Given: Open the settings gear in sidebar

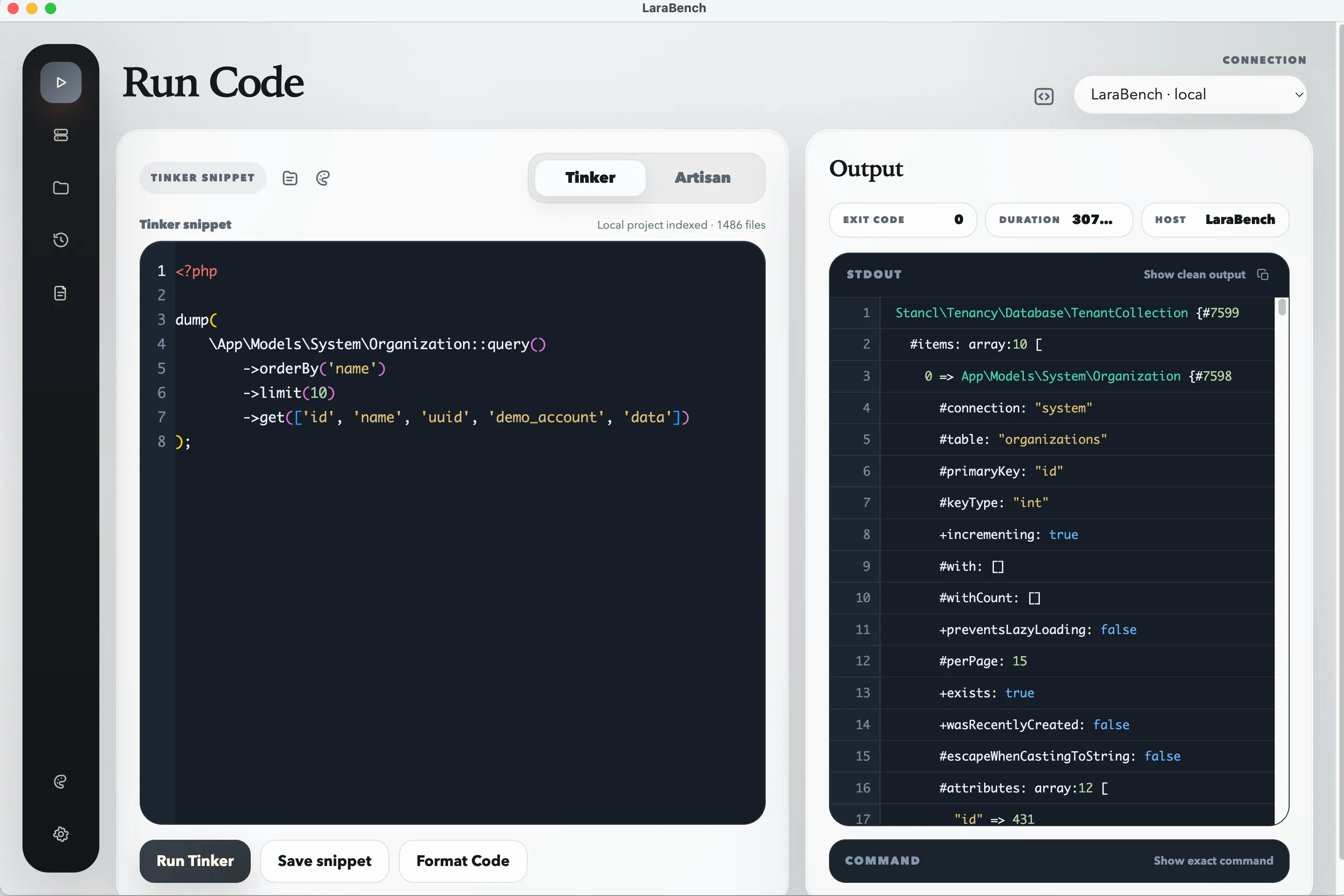Looking at the screenshot, I should coord(60,834).
